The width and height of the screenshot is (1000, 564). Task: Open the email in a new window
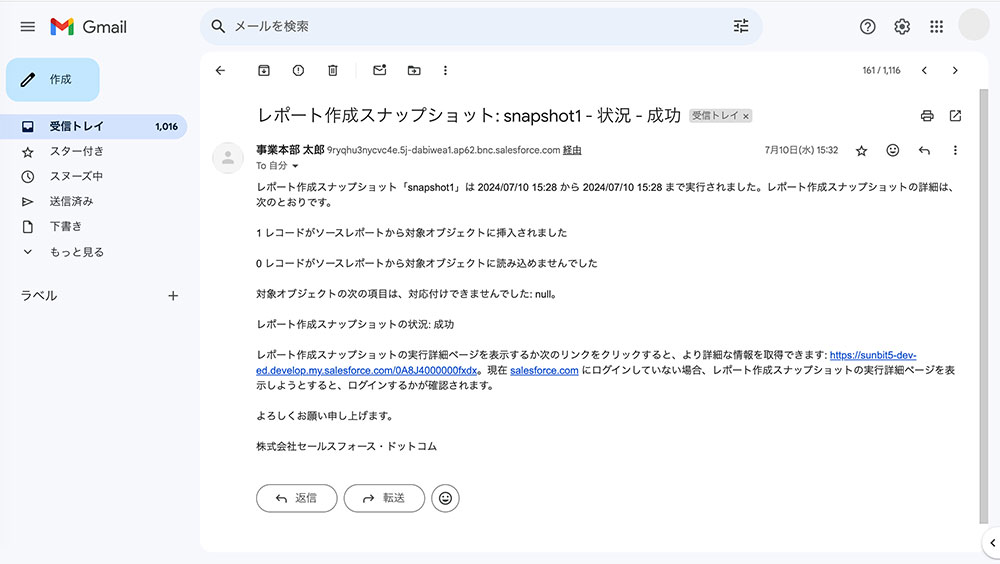[x=955, y=115]
